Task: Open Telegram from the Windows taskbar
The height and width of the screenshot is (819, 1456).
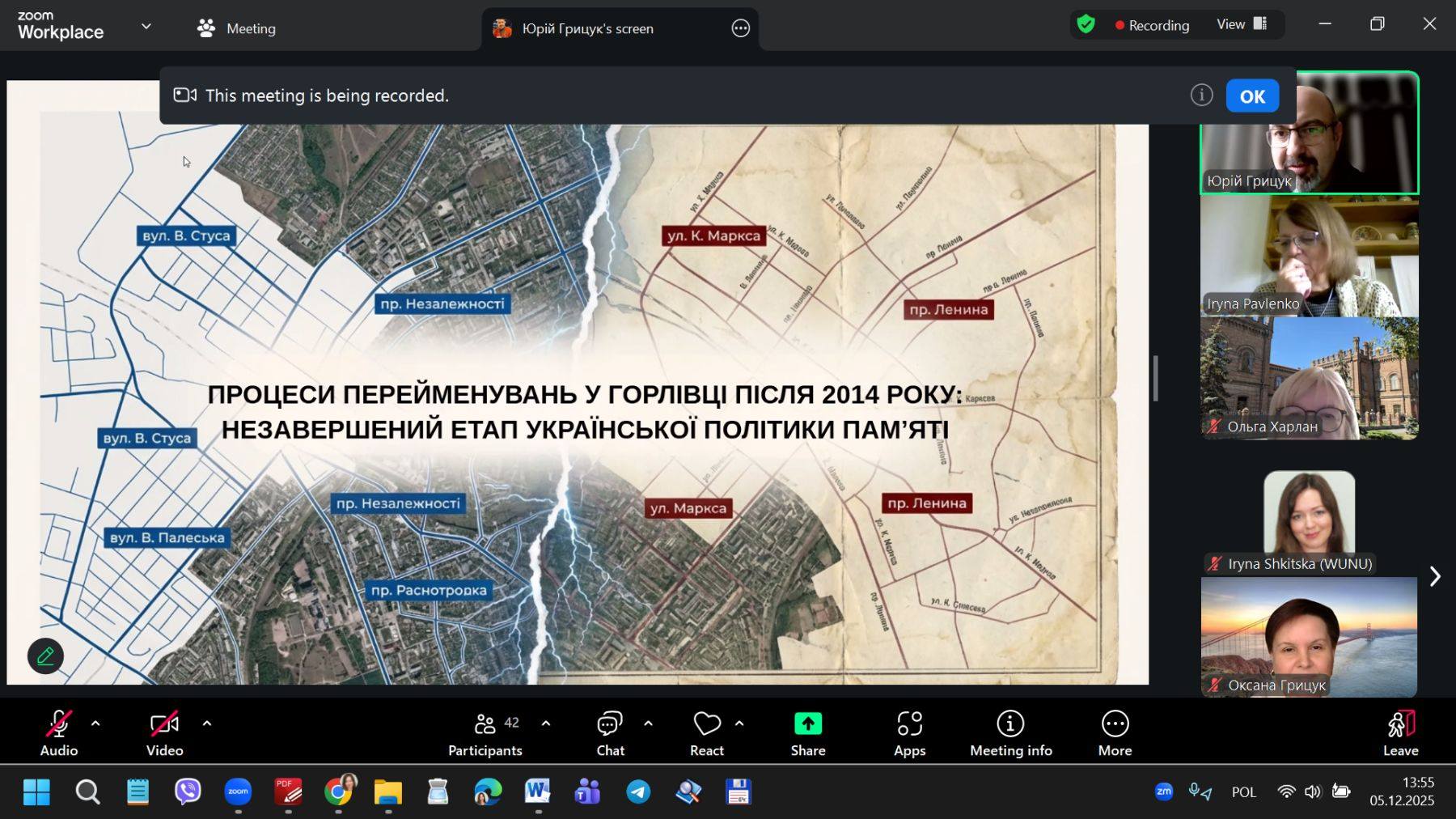Action: (638, 792)
